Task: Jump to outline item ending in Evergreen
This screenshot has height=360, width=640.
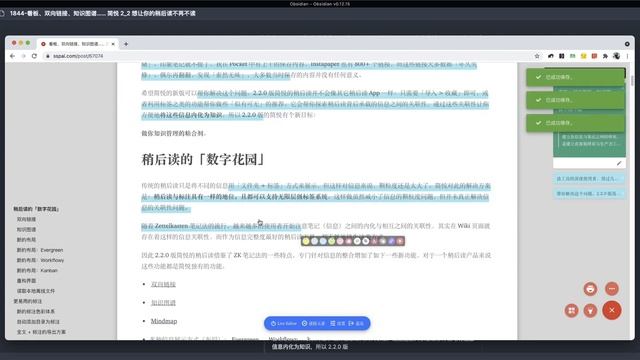Action: point(40,250)
